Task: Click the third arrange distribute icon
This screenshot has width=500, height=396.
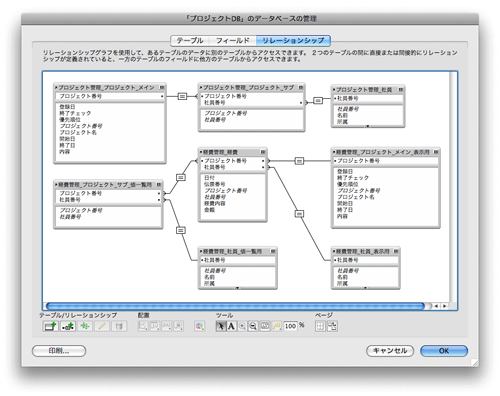Action: pyautogui.click(x=166, y=326)
